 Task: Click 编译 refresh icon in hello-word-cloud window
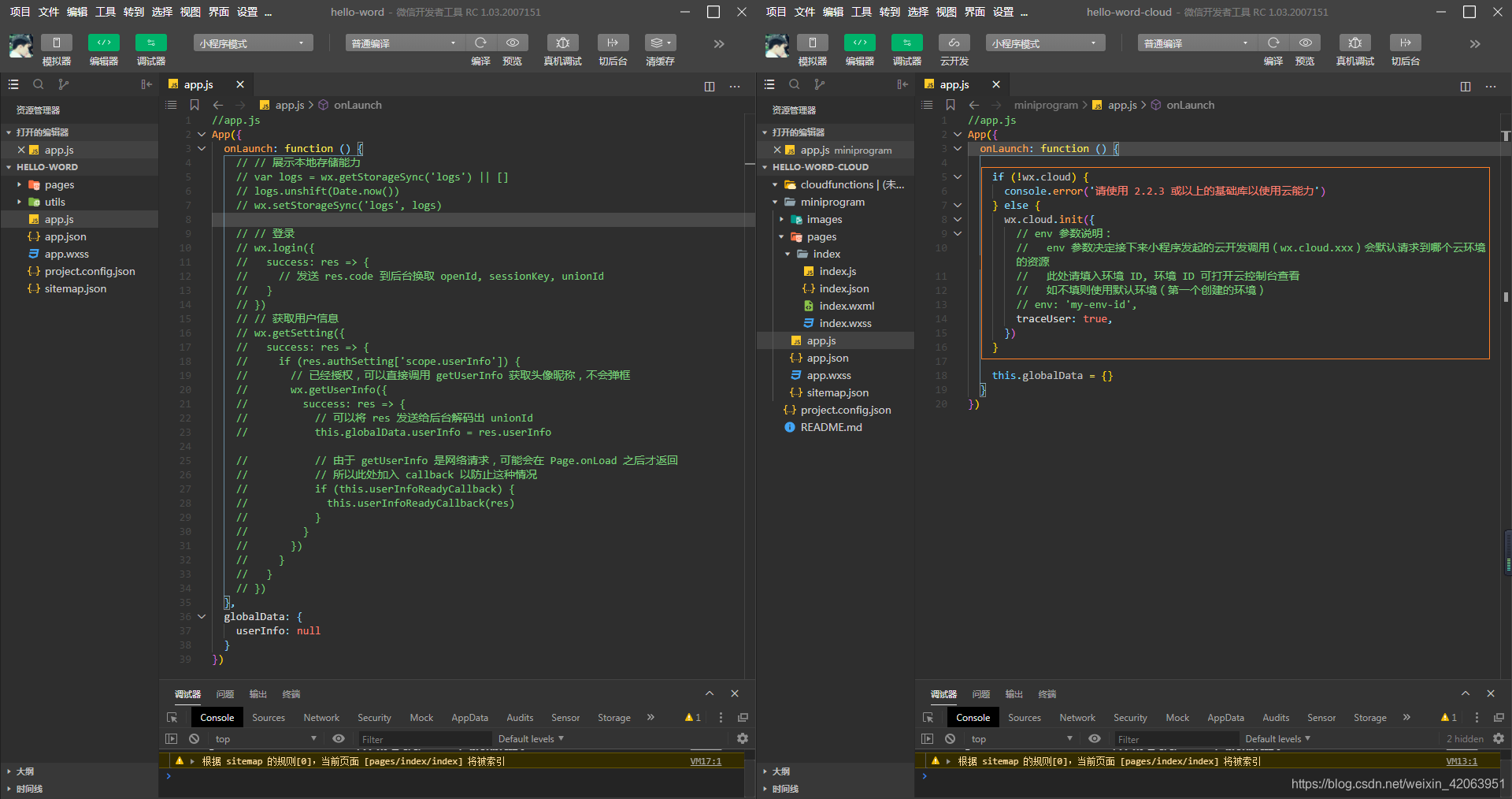click(x=1273, y=43)
